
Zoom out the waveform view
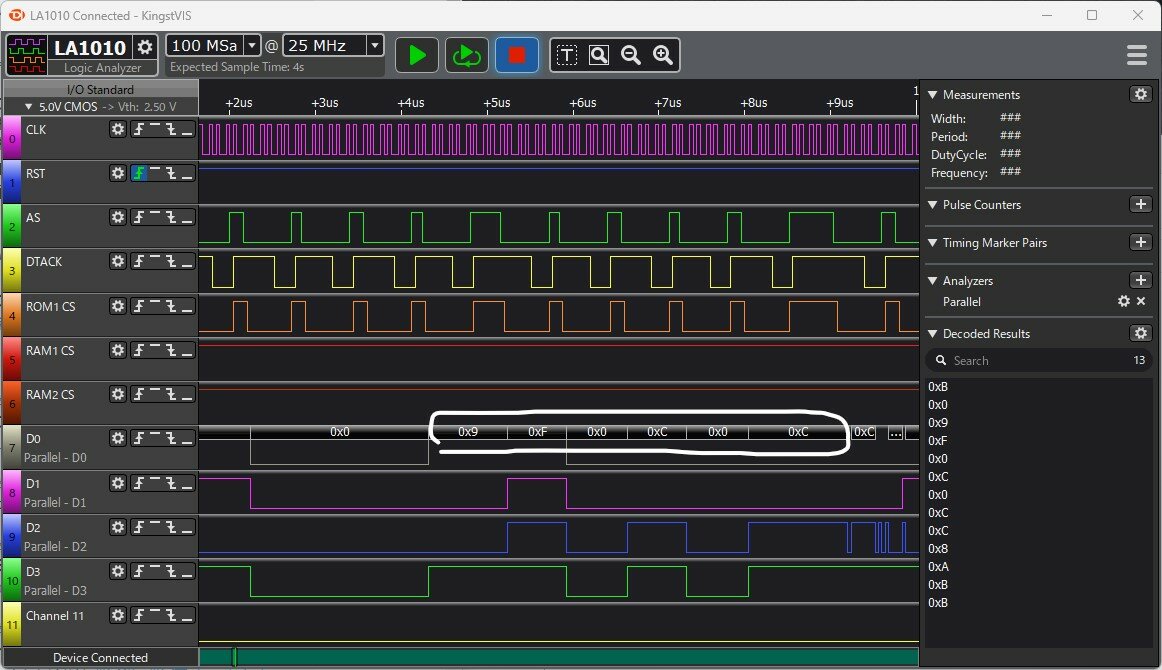pos(631,55)
